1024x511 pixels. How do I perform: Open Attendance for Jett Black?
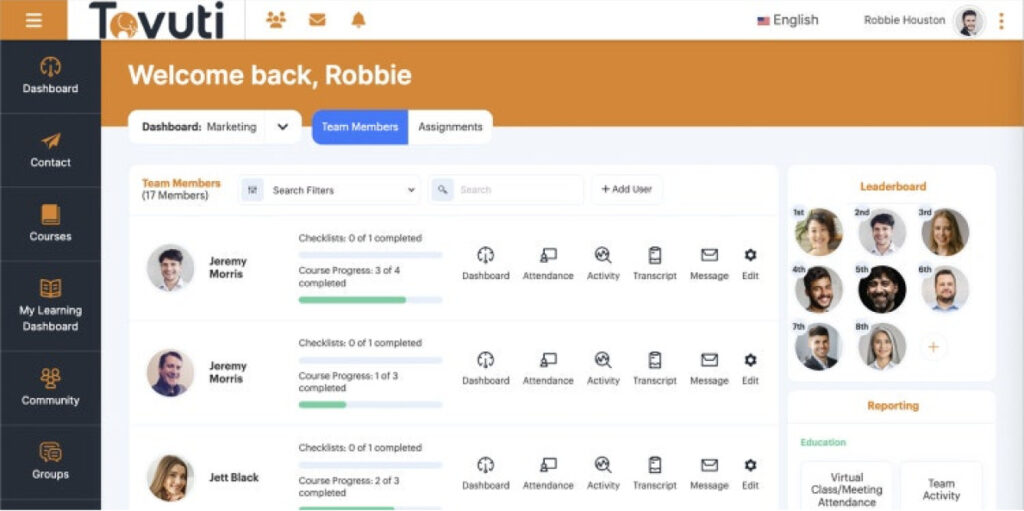(x=548, y=474)
